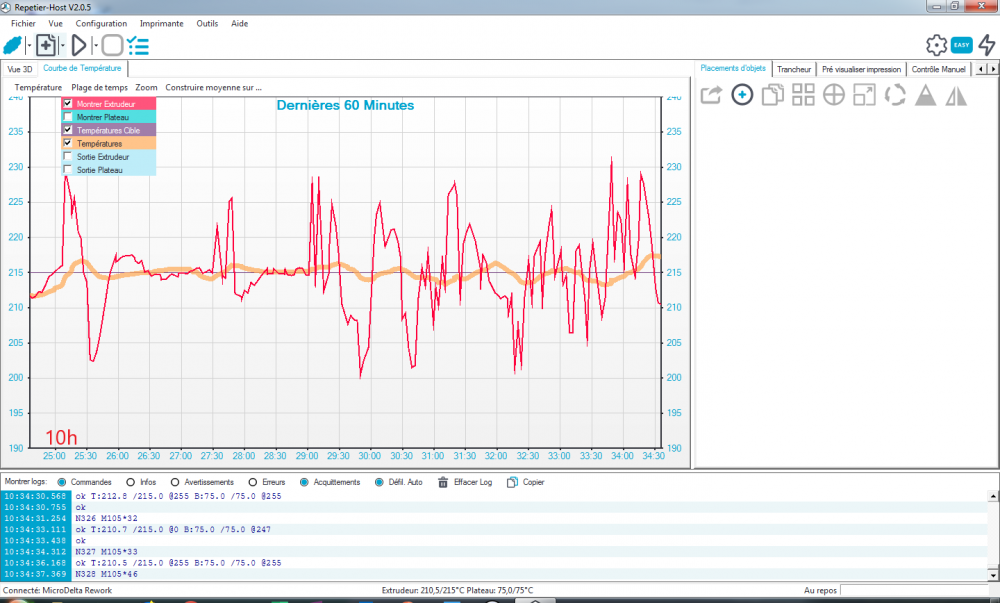
Task: Click the cut object triangle icon
Action: [925, 95]
